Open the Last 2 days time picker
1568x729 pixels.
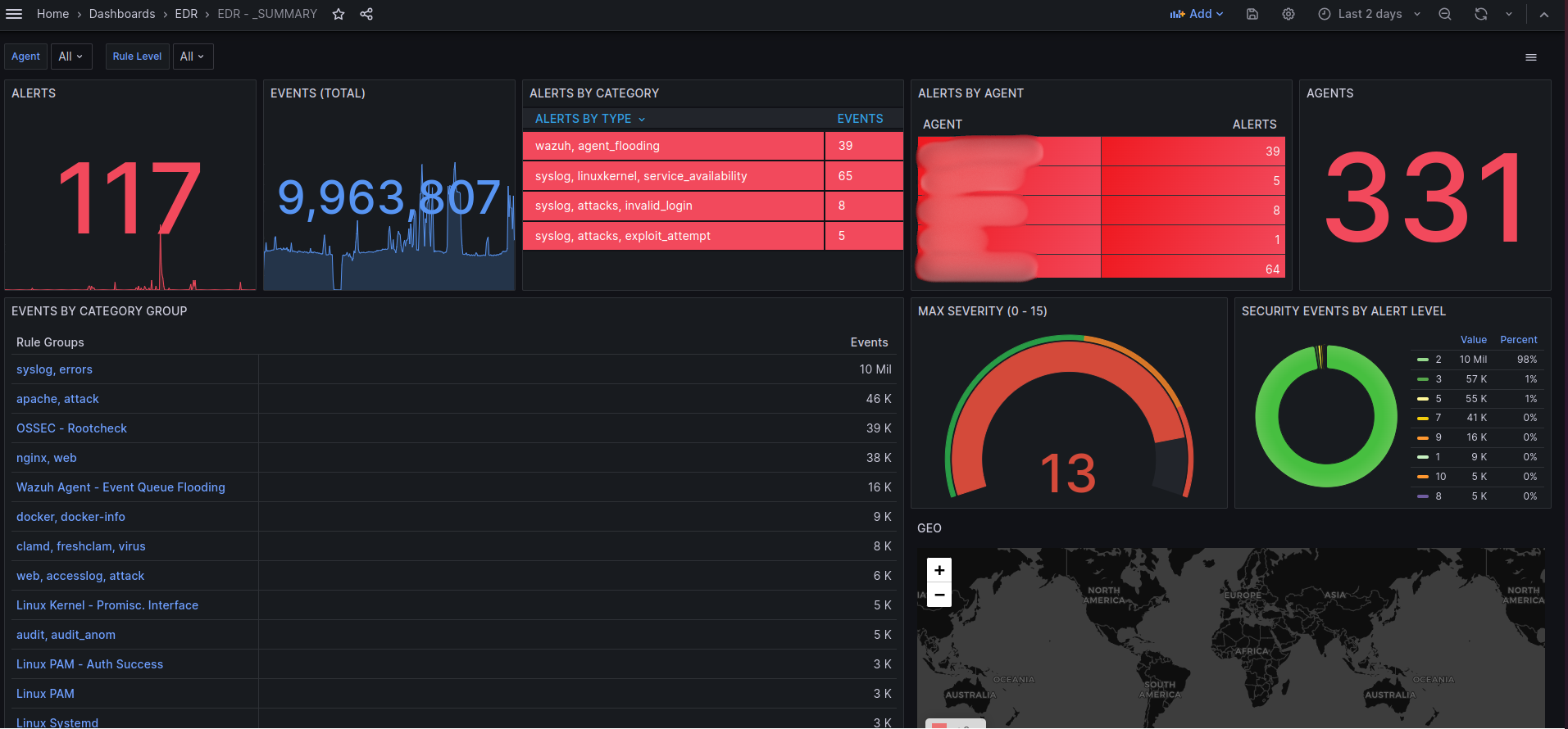click(1370, 14)
